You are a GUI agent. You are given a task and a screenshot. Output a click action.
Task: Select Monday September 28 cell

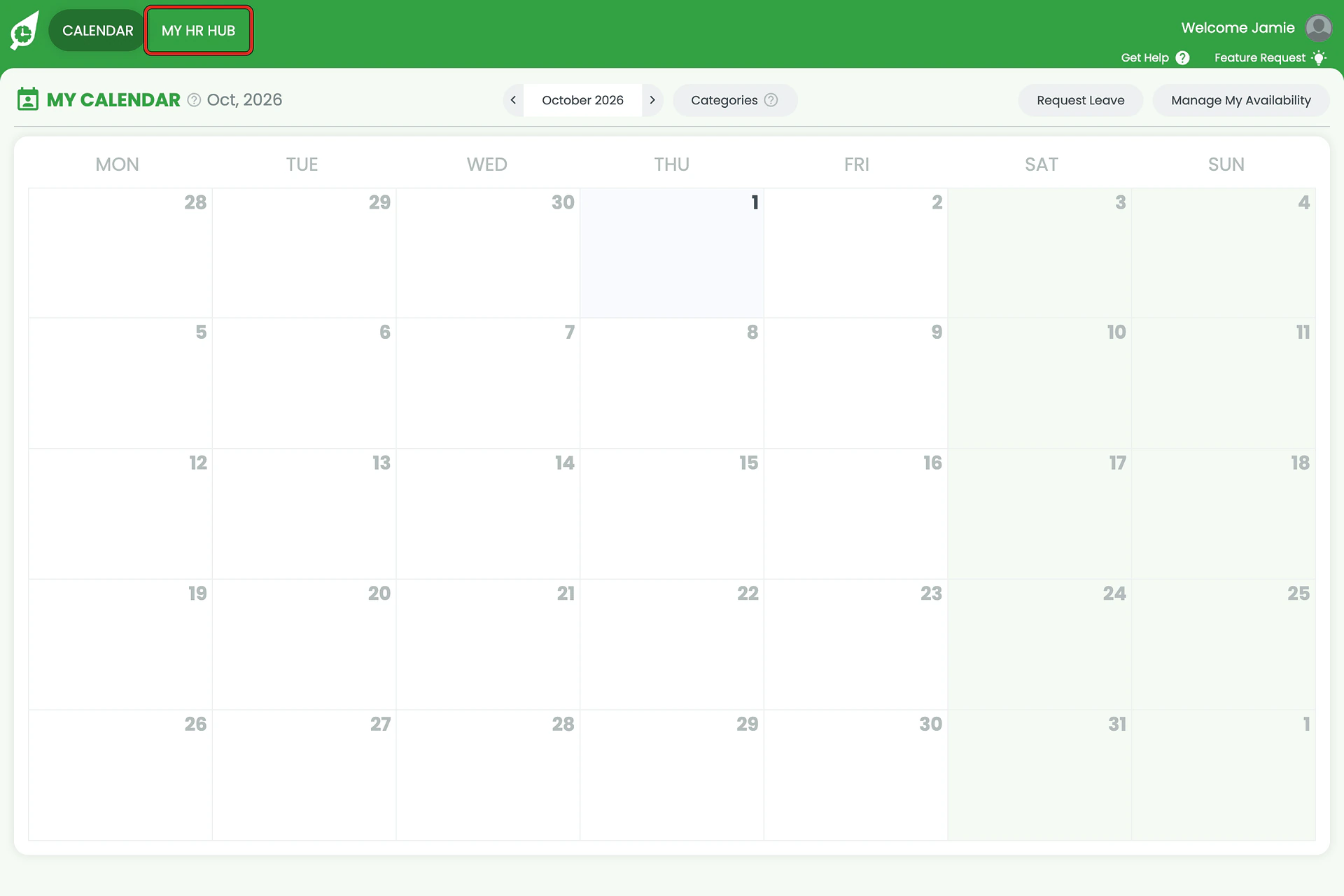pos(120,253)
